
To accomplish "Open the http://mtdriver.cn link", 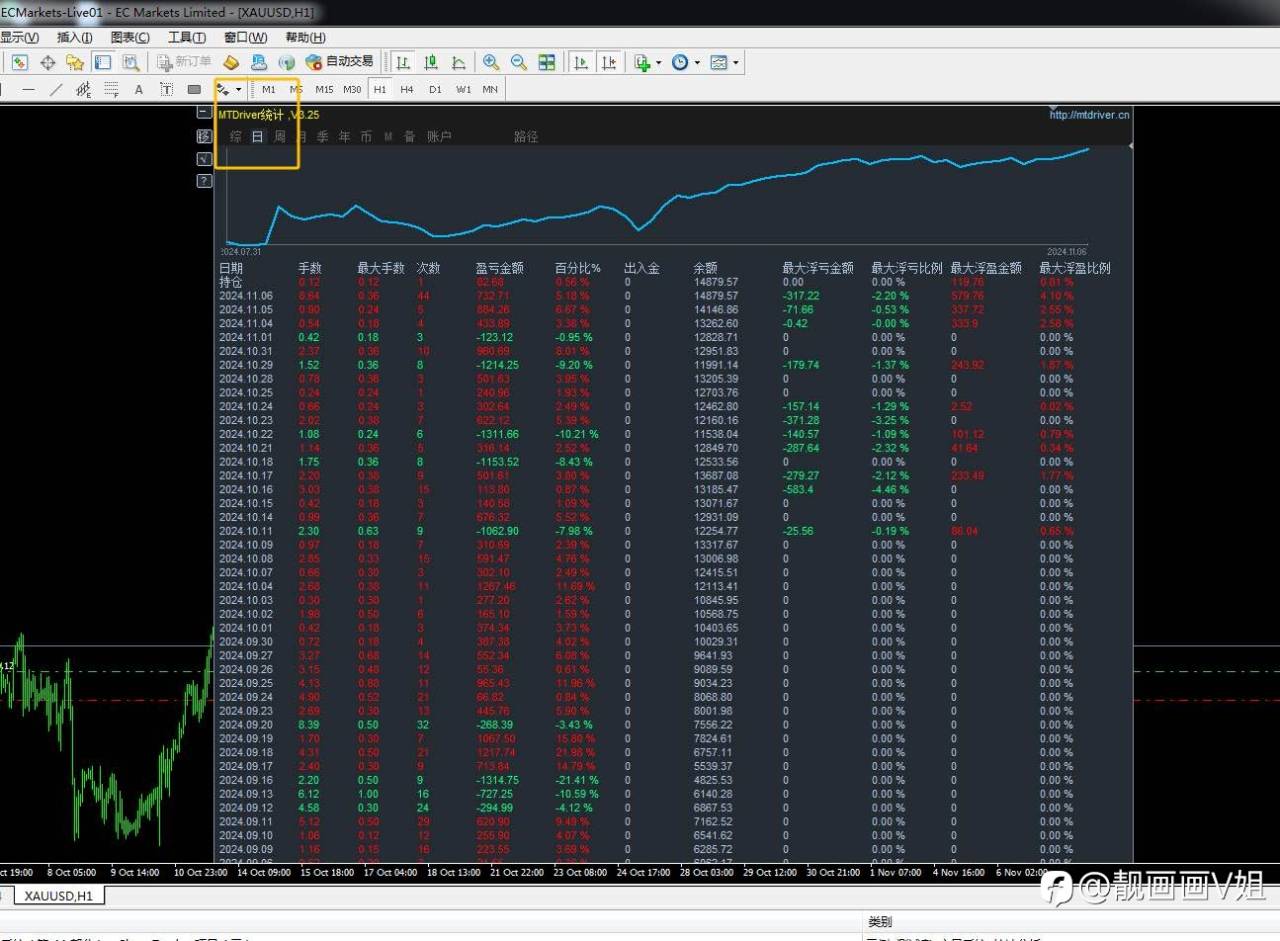I will pyautogui.click(x=1089, y=115).
